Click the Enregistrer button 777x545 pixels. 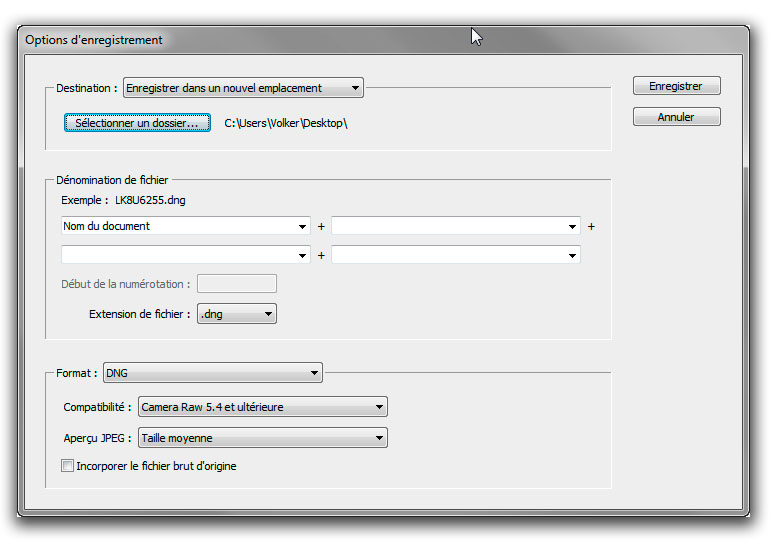click(676, 86)
